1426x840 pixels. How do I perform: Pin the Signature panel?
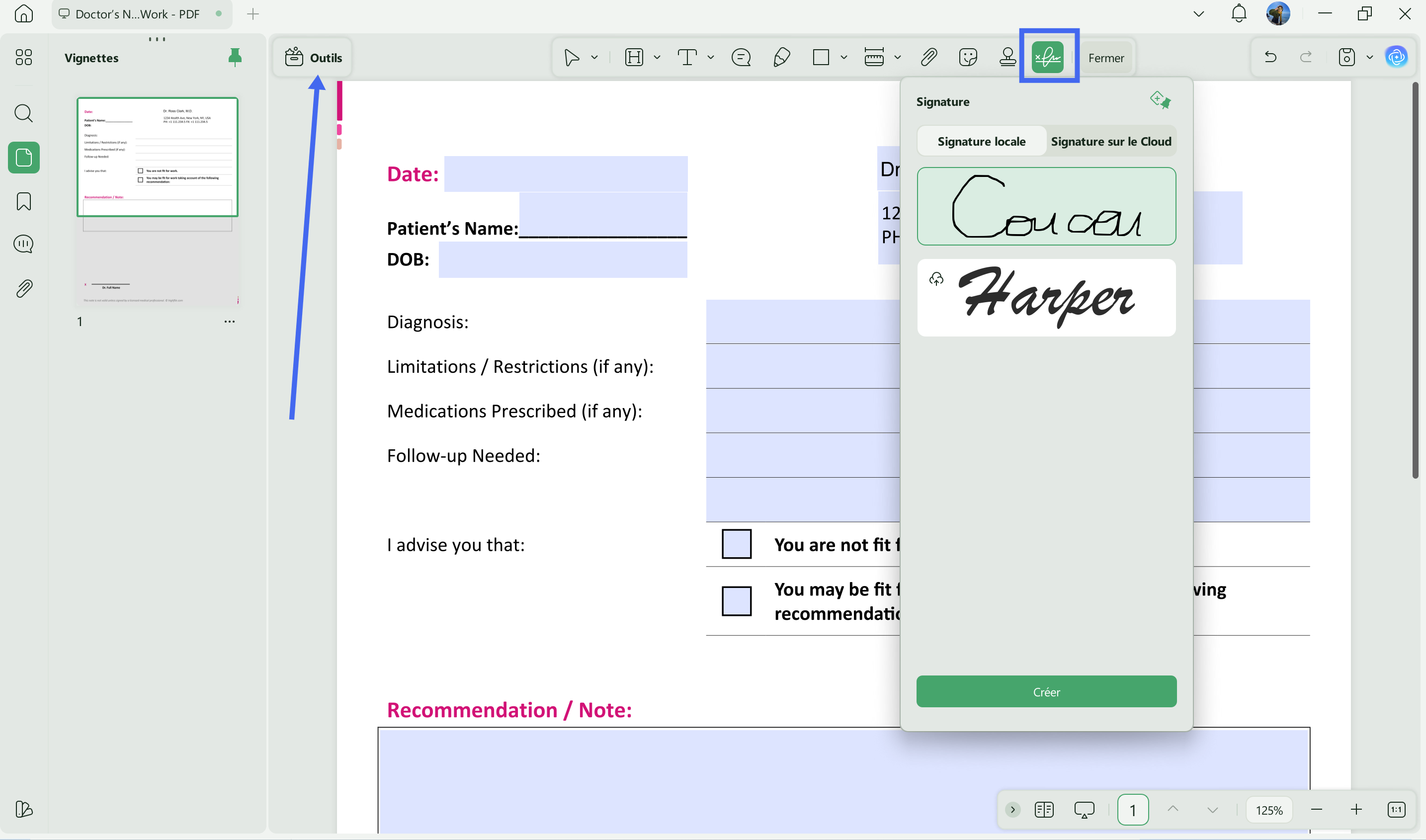click(1160, 100)
